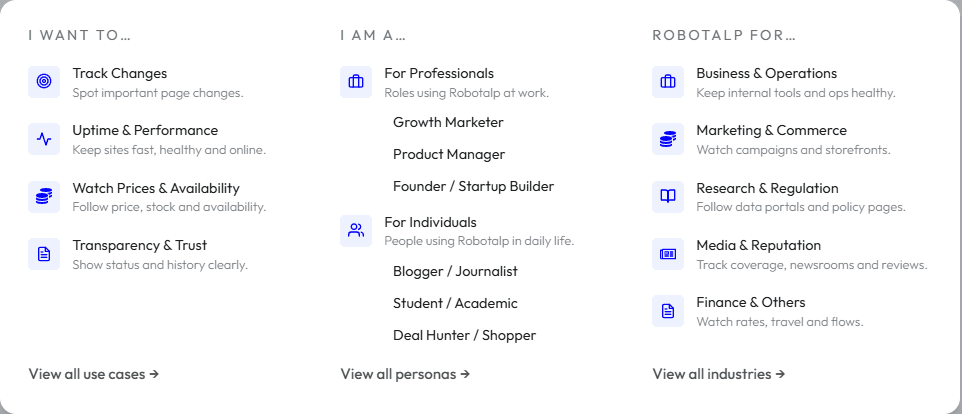Go to Deal Hunter / Shopper
The image size is (962, 414).
(464, 336)
